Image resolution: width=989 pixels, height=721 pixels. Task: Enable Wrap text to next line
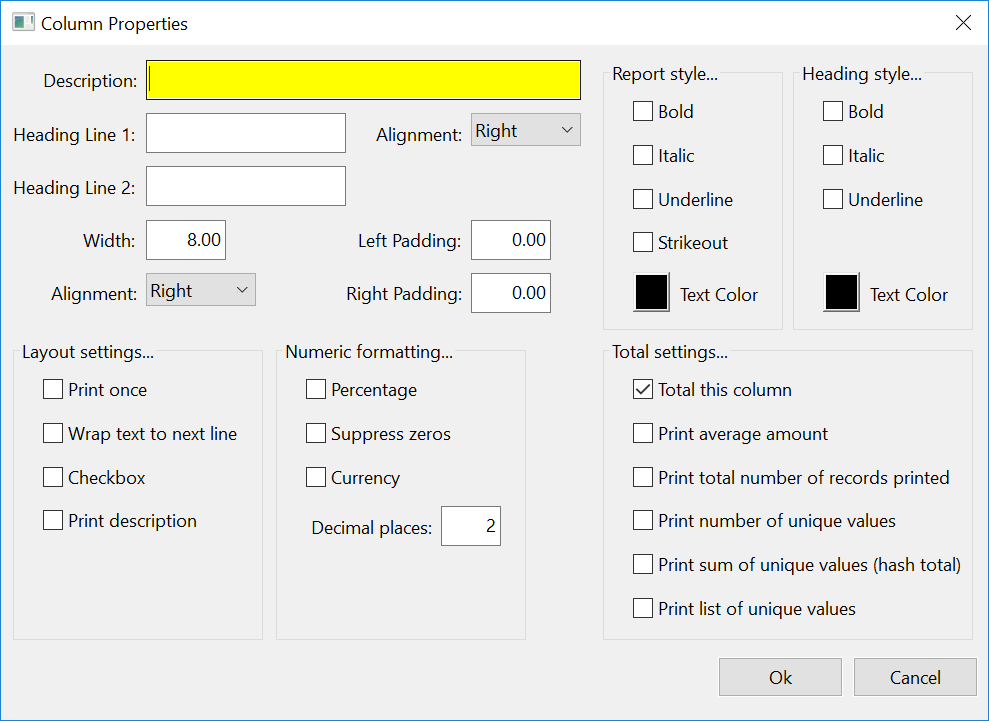pos(53,434)
